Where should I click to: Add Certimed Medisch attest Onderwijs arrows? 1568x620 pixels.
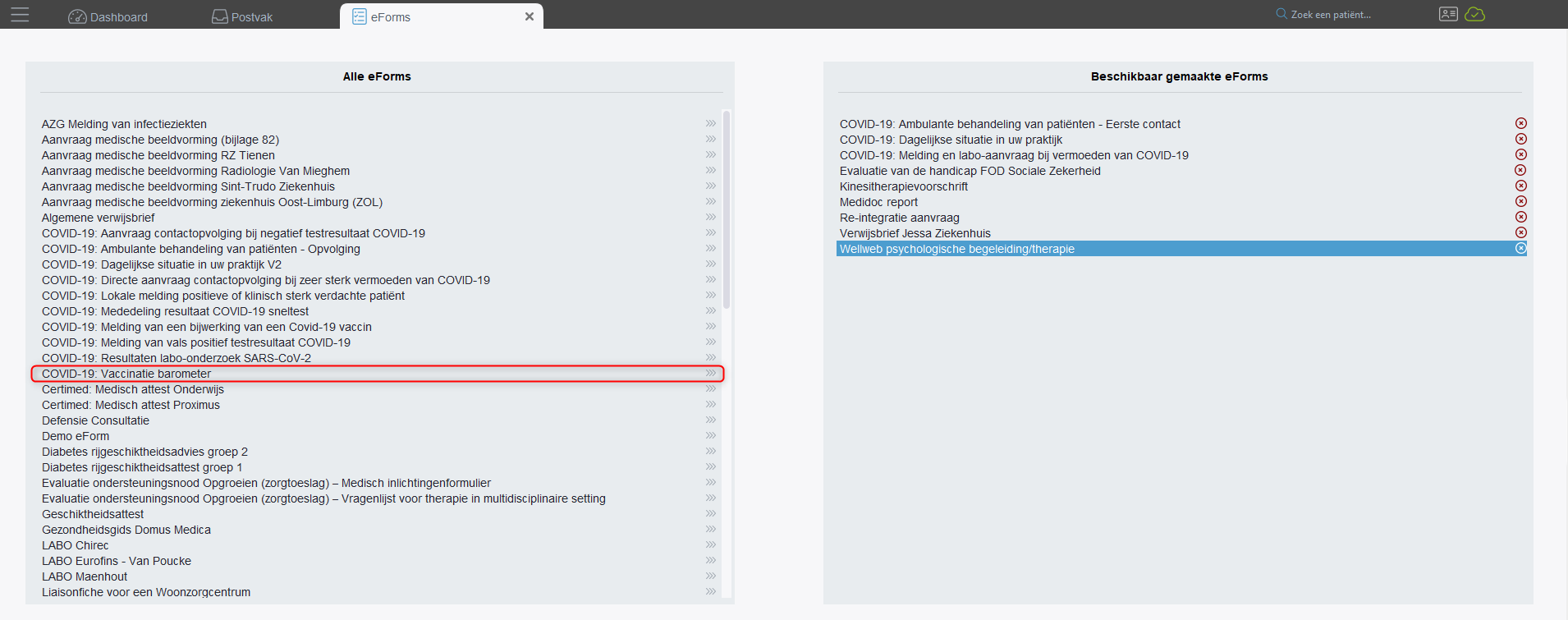711,388
